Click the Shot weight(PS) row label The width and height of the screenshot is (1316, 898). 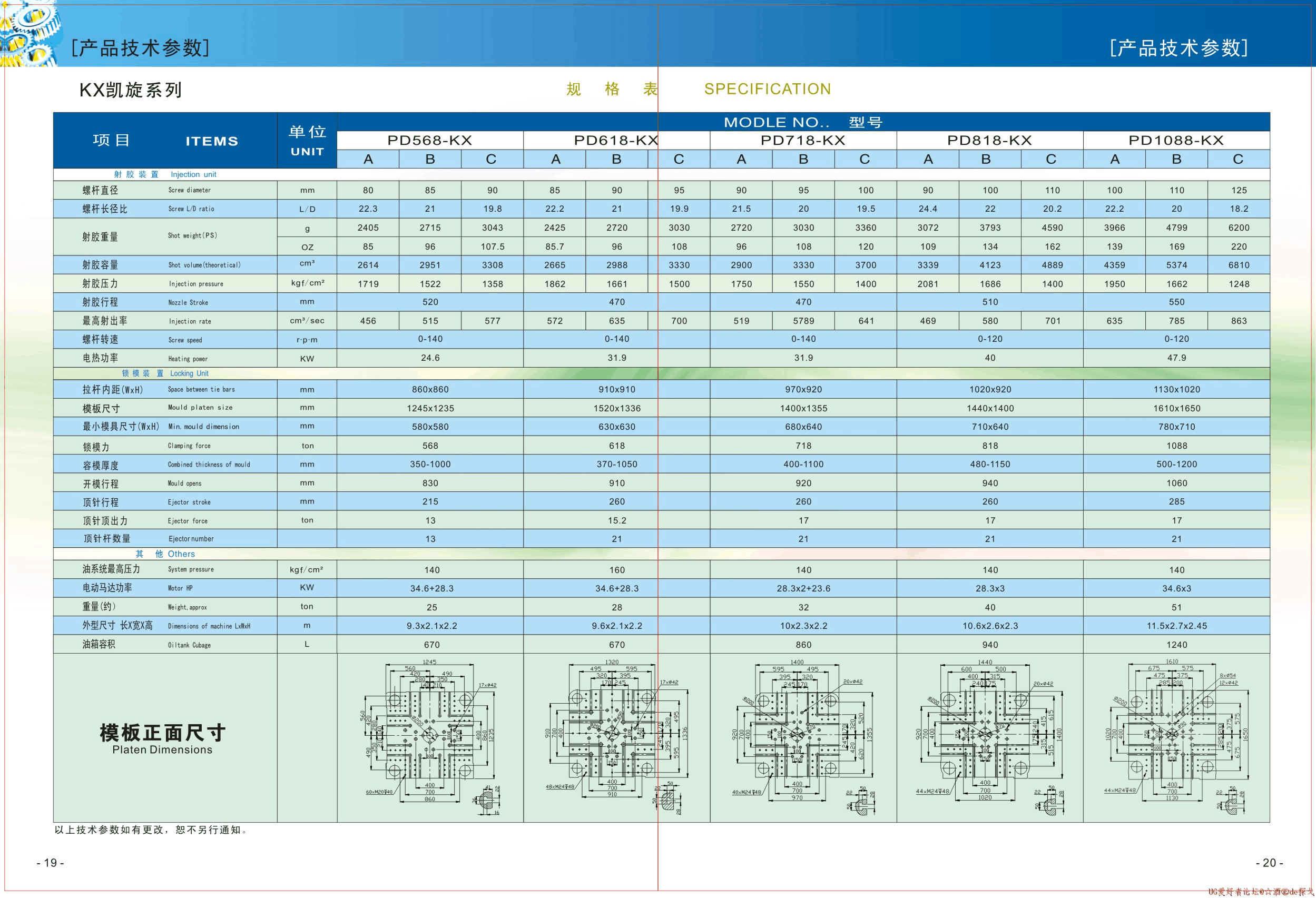(192, 235)
